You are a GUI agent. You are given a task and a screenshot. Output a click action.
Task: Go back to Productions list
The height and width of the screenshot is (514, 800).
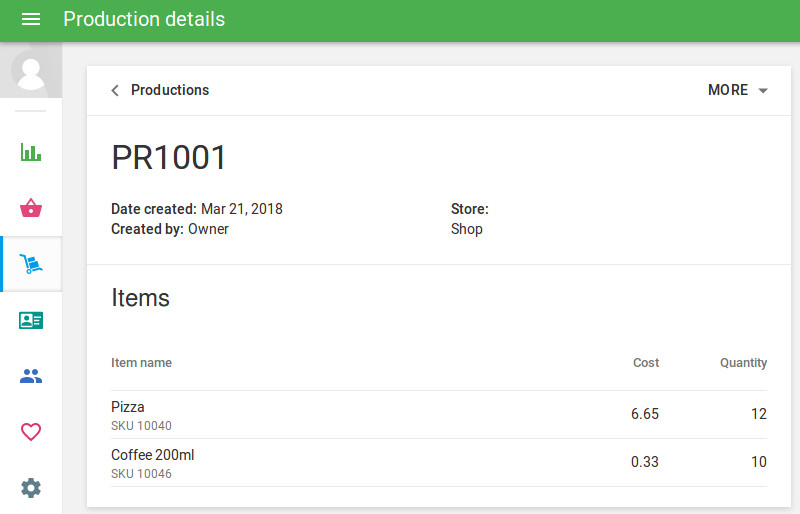(x=170, y=90)
